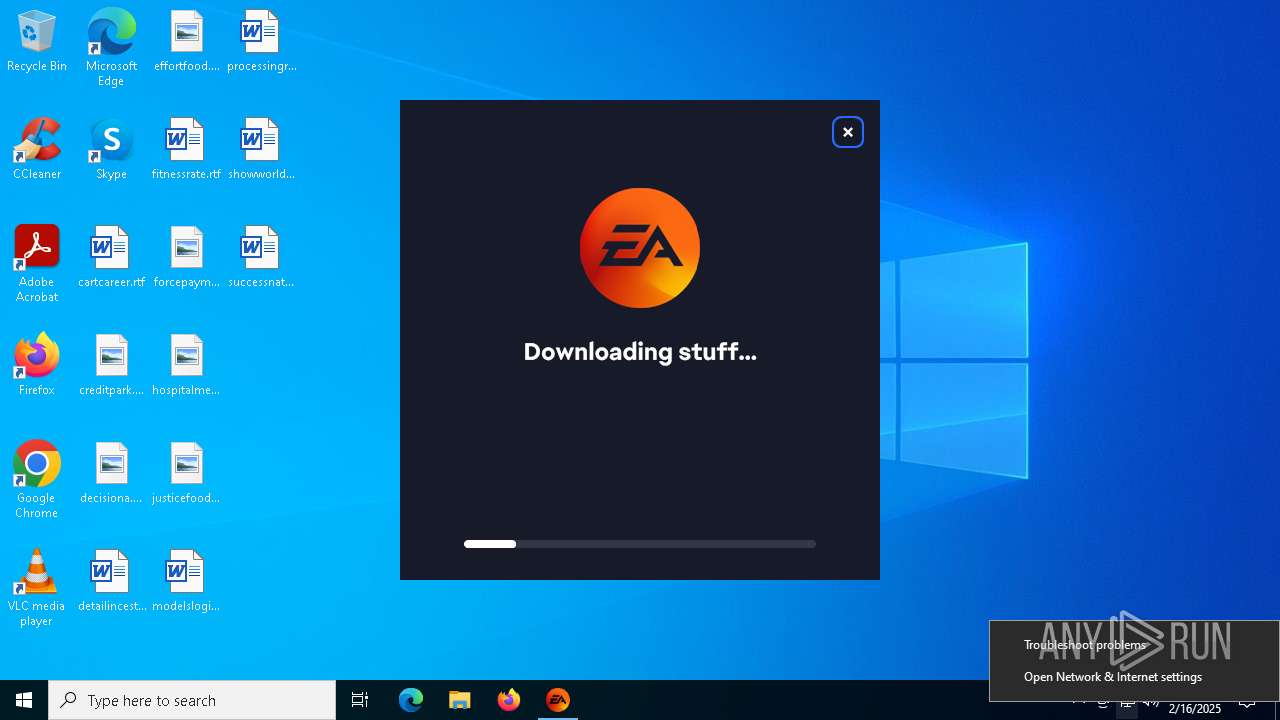
Task: Select creditpark image file on desktop
Action: click(111, 366)
